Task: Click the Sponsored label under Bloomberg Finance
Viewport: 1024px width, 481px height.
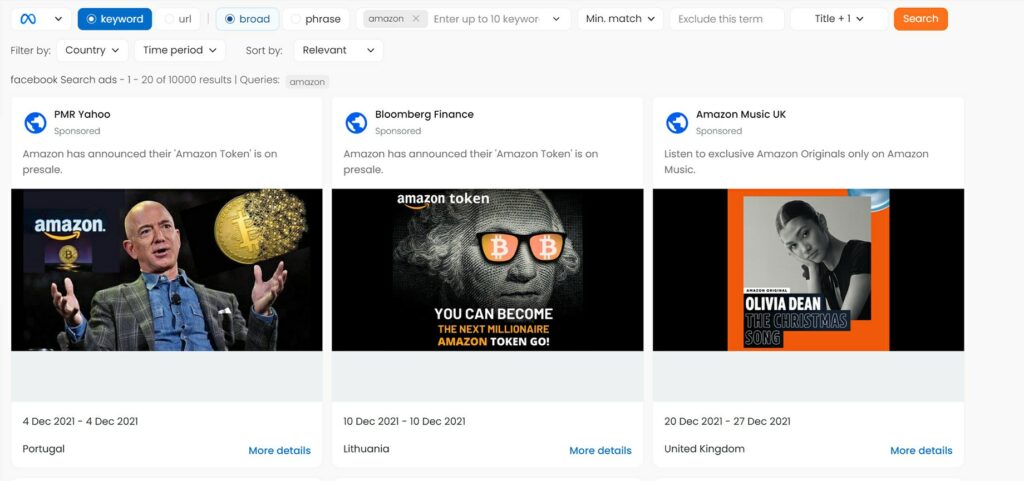Action: point(398,131)
